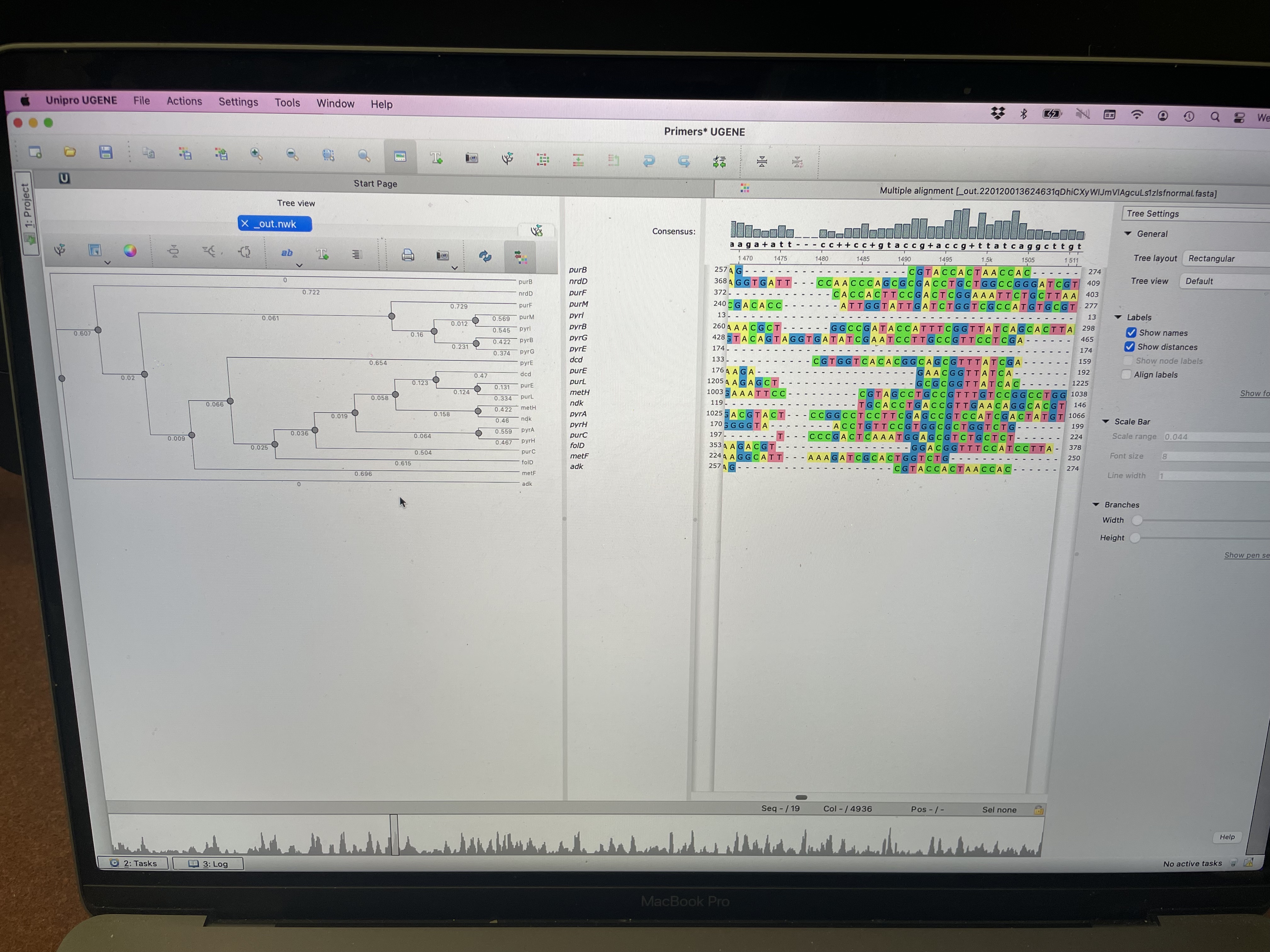Click the Branches Height slider handle

point(1135,538)
